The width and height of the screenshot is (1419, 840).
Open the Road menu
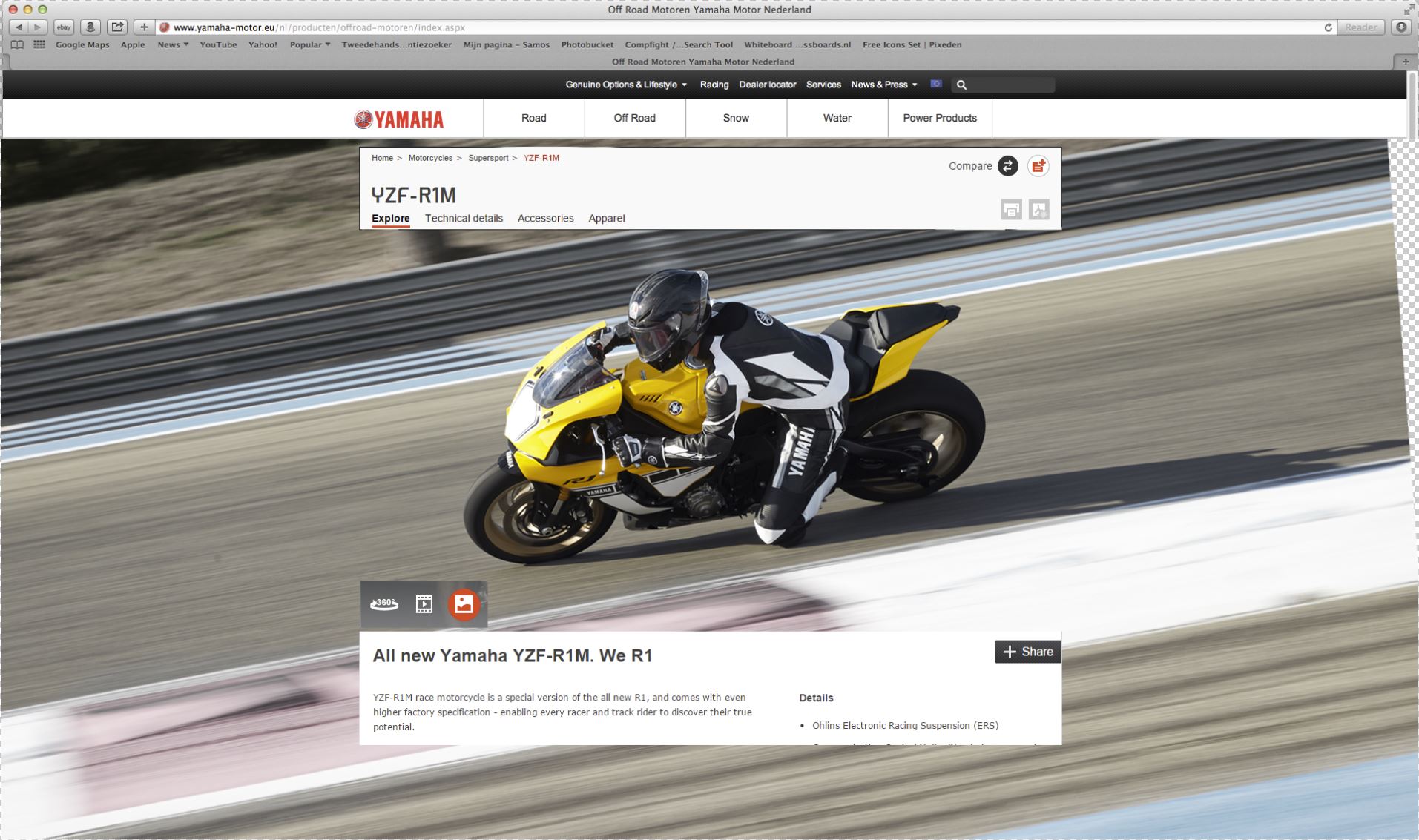[x=534, y=118]
